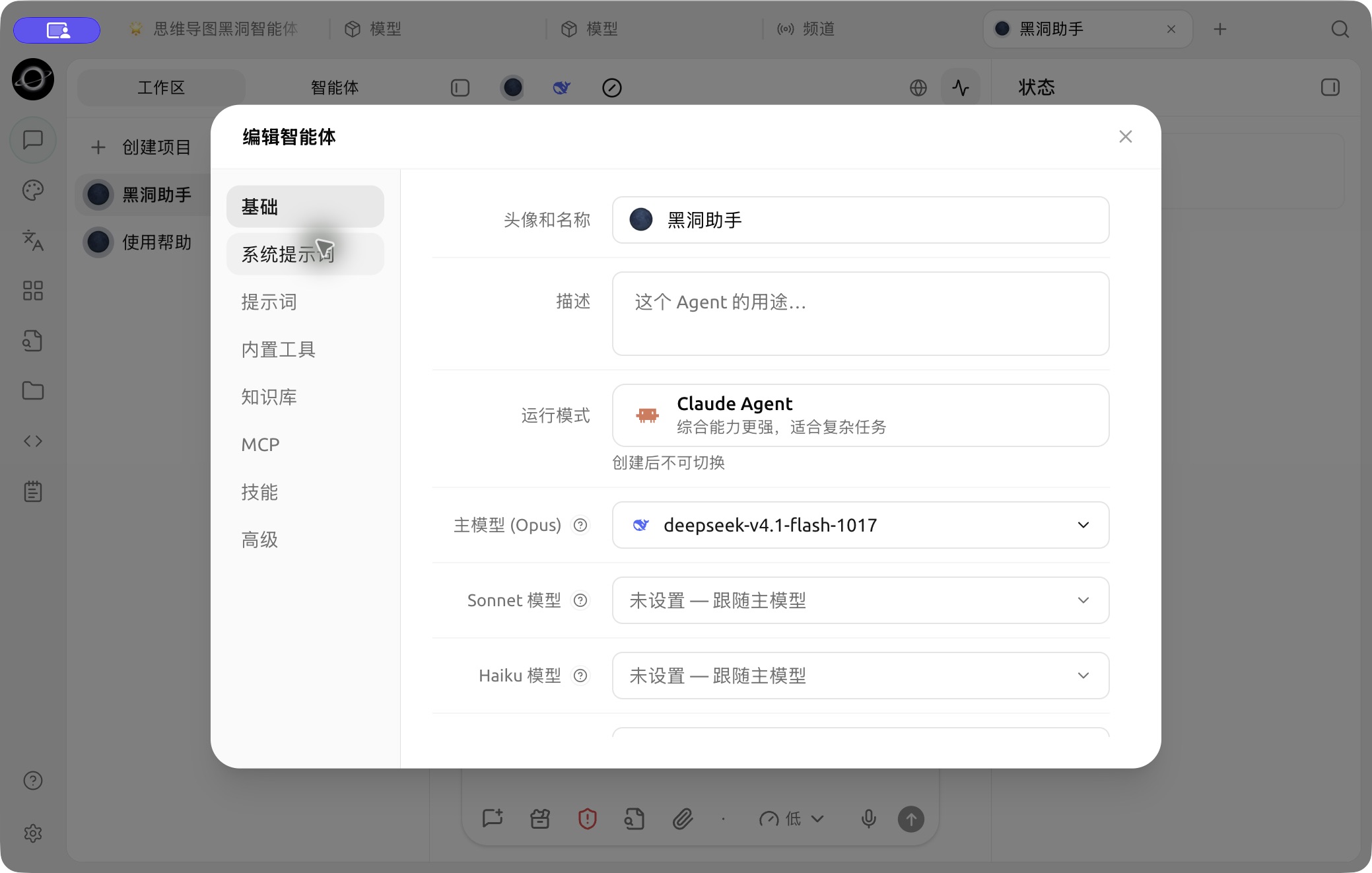Switch to the 工作区 tab
This screenshot has width=1372, height=873.
[x=161, y=88]
